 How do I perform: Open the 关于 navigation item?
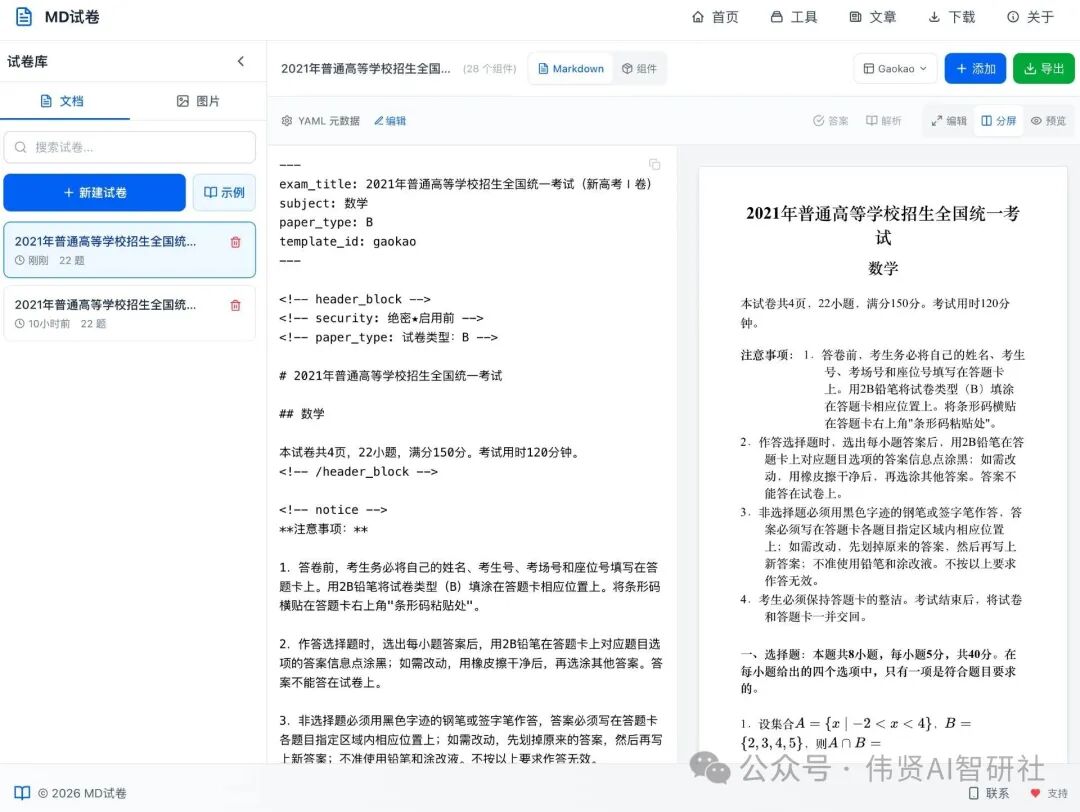(x=1030, y=17)
